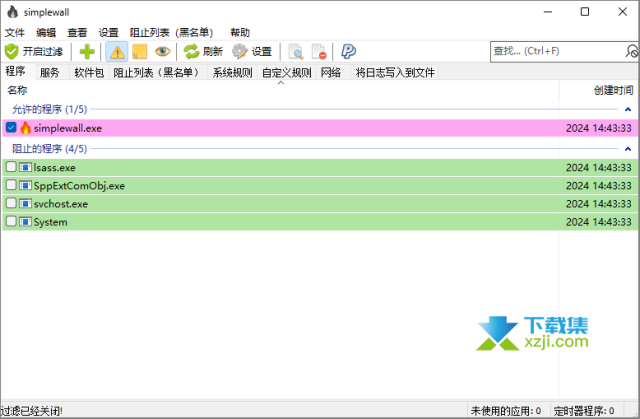640x419 pixels.
Task: Switch to the 将日志写入到文件 tab
Action: (x=395, y=73)
